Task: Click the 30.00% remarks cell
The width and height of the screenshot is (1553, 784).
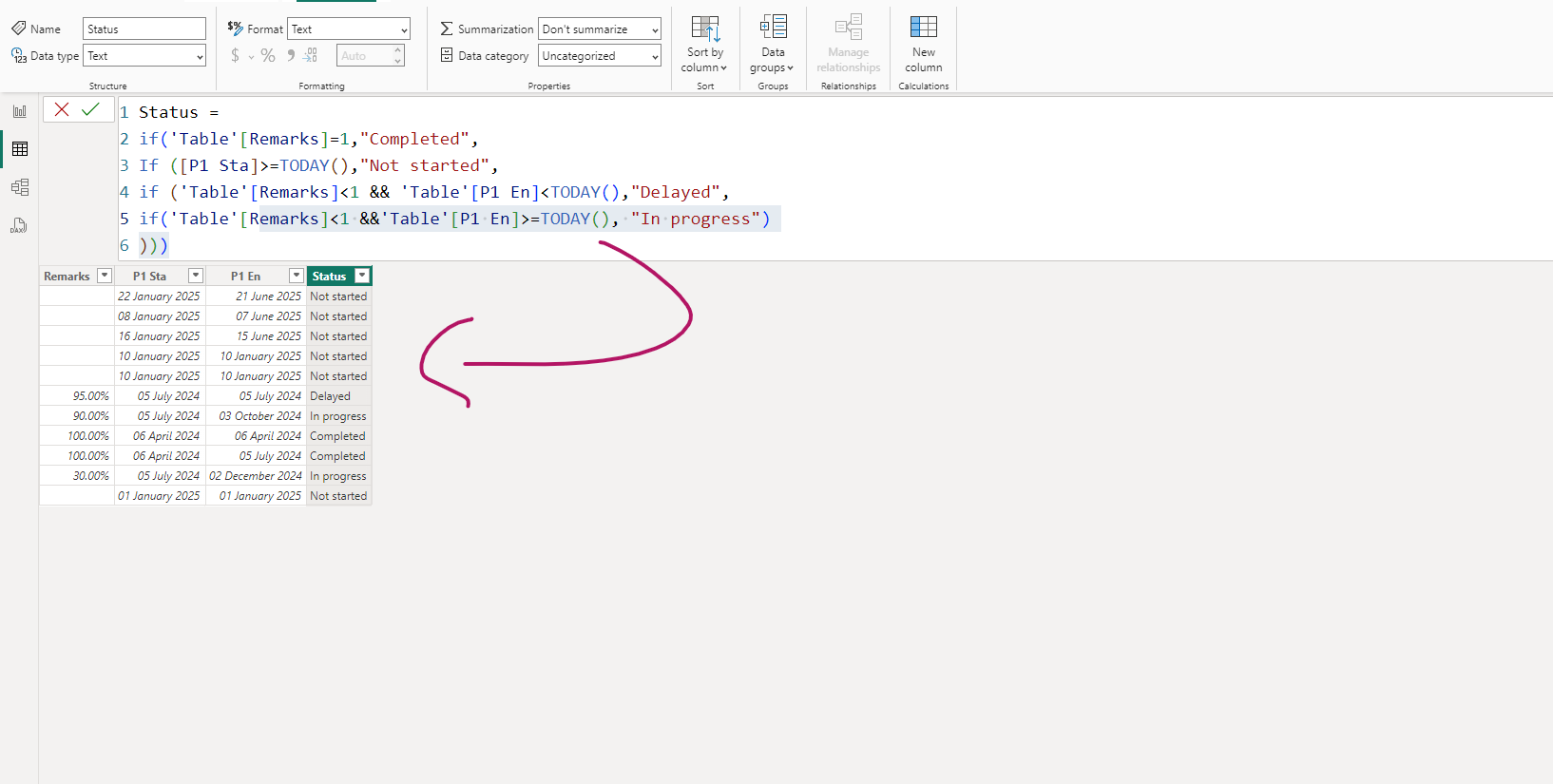Action: coord(77,476)
